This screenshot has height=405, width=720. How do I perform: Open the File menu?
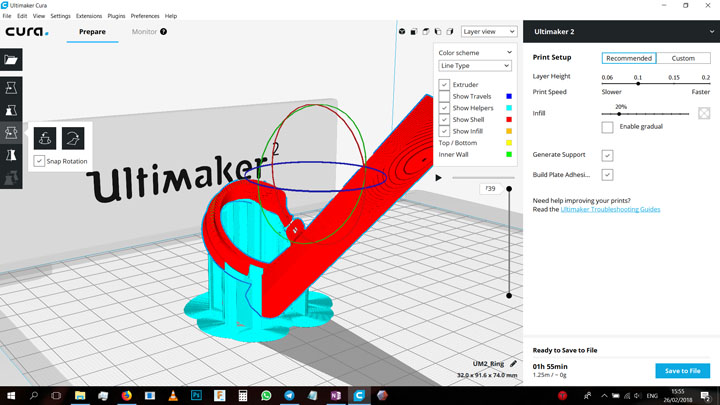click(x=7, y=16)
